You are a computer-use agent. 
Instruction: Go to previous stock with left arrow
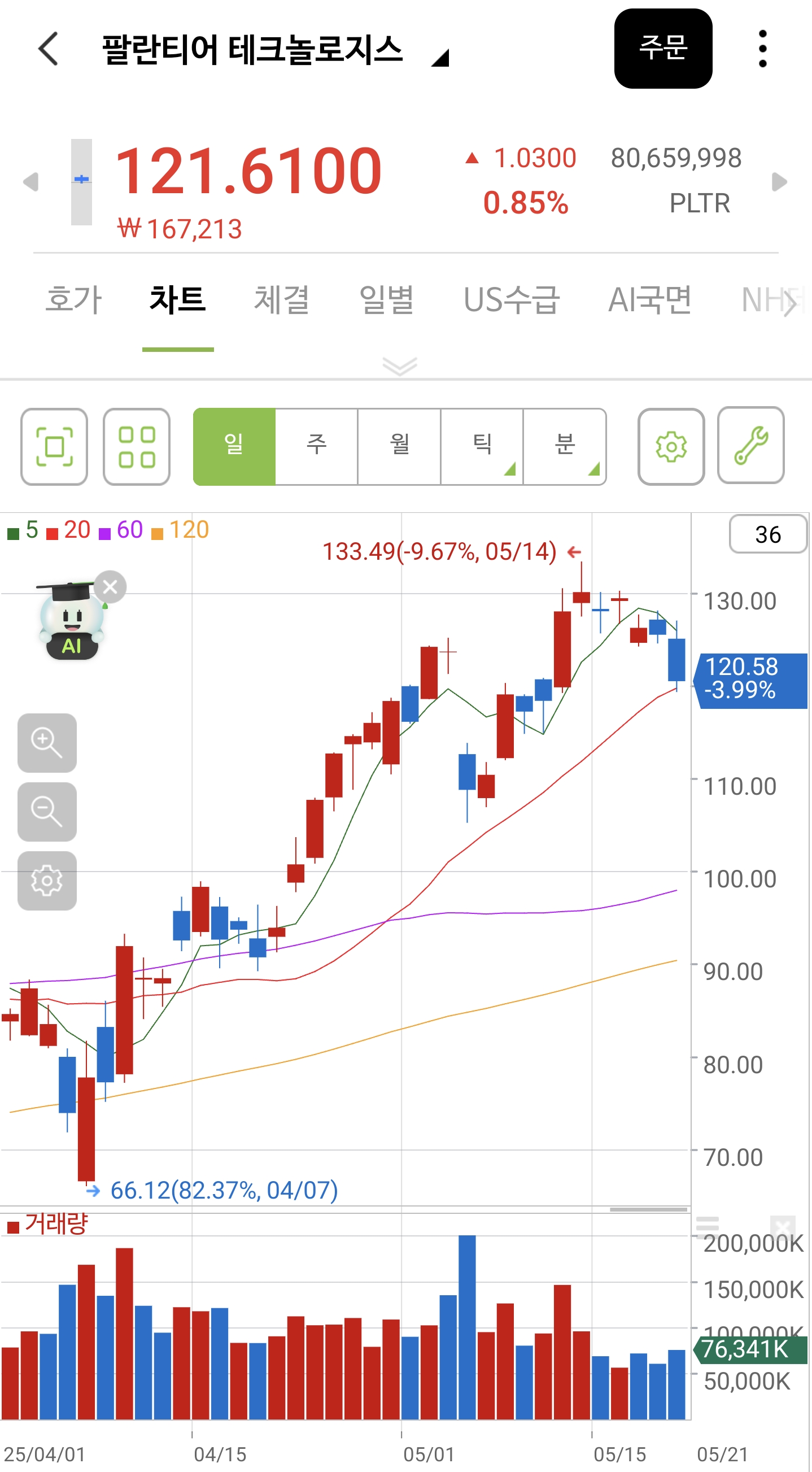(x=30, y=182)
